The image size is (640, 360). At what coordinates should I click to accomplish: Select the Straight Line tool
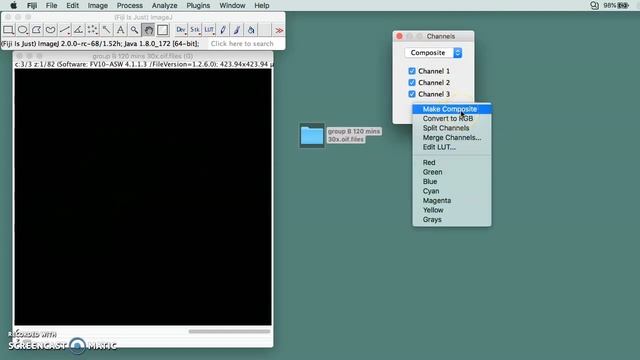[64, 30]
